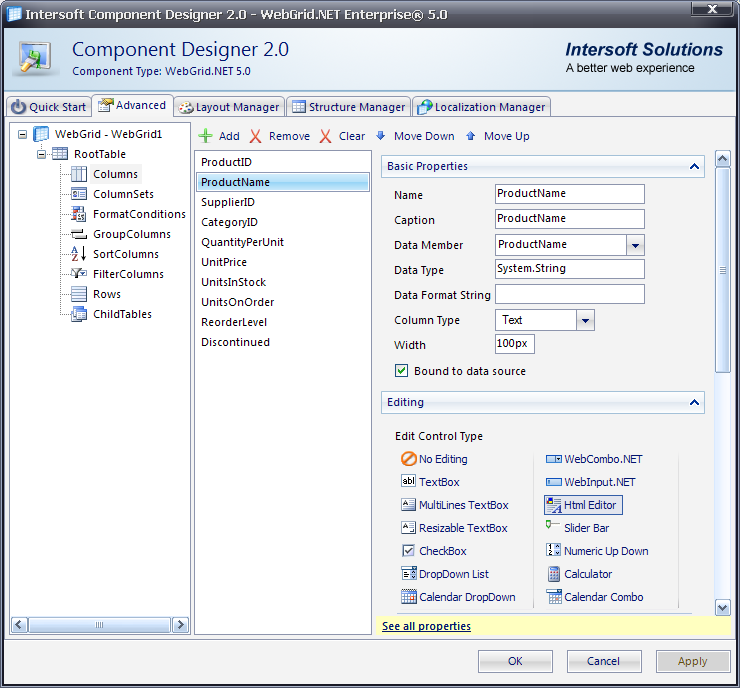Click the Cancel button
The height and width of the screenshot is (688, 740).
[604, 661]
